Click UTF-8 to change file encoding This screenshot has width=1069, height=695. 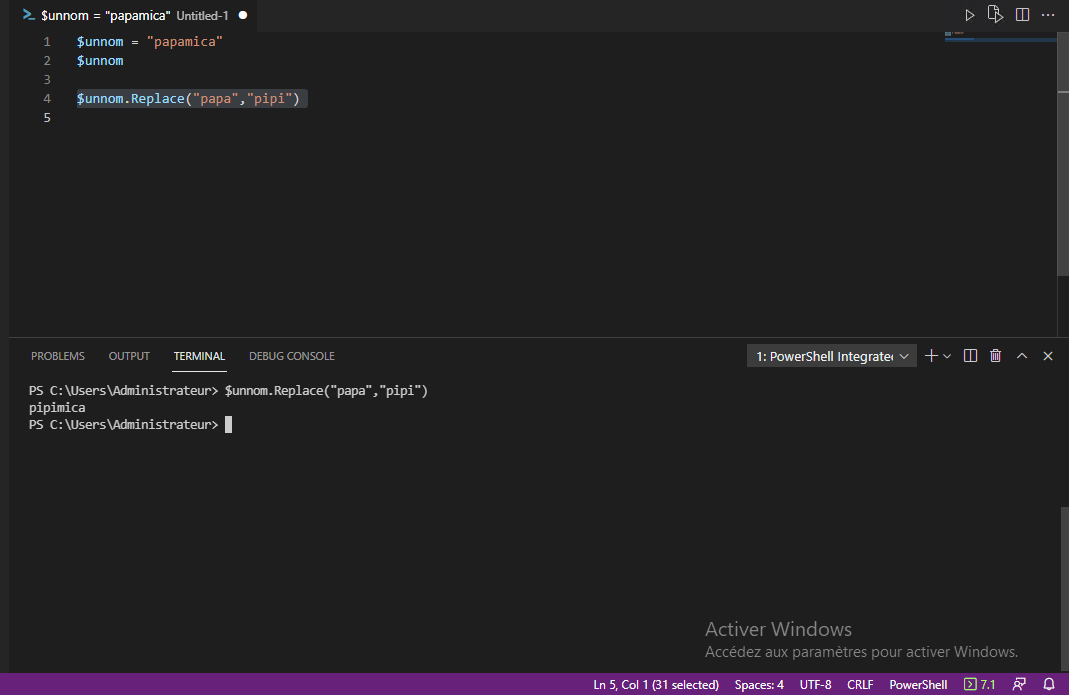(815, 684)
